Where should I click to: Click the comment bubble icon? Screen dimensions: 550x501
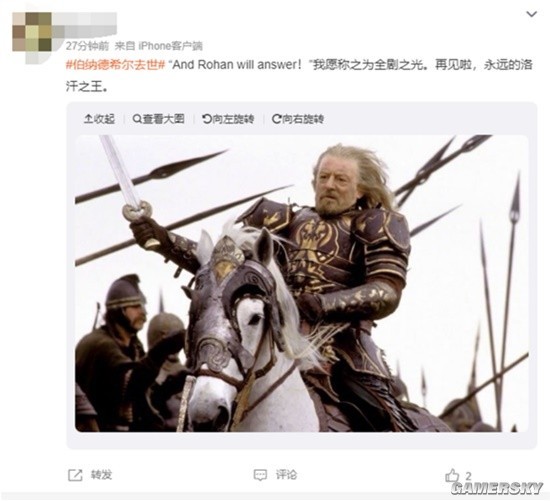click(260, 475)
